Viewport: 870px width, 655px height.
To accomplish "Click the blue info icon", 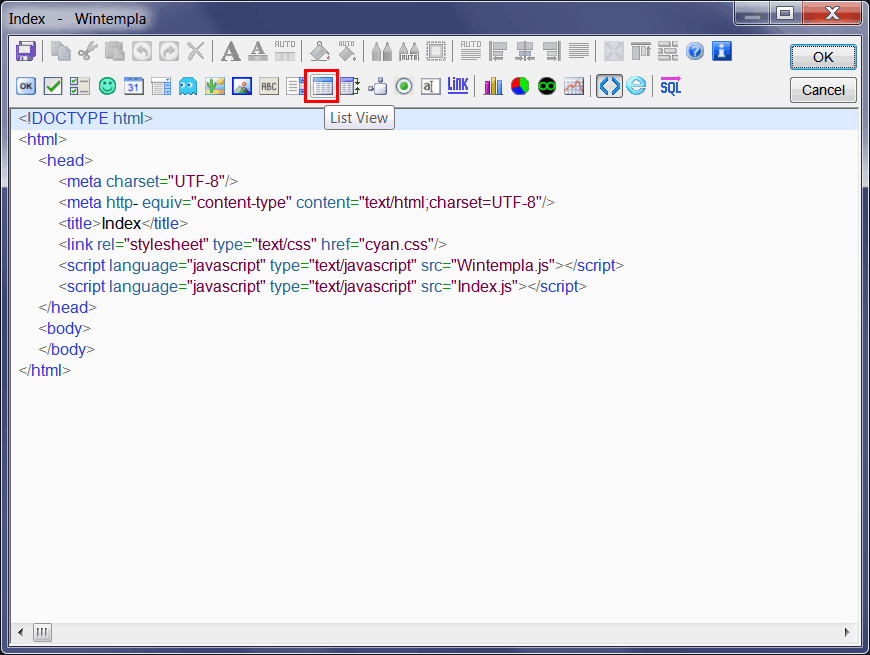I will (722, 51).
